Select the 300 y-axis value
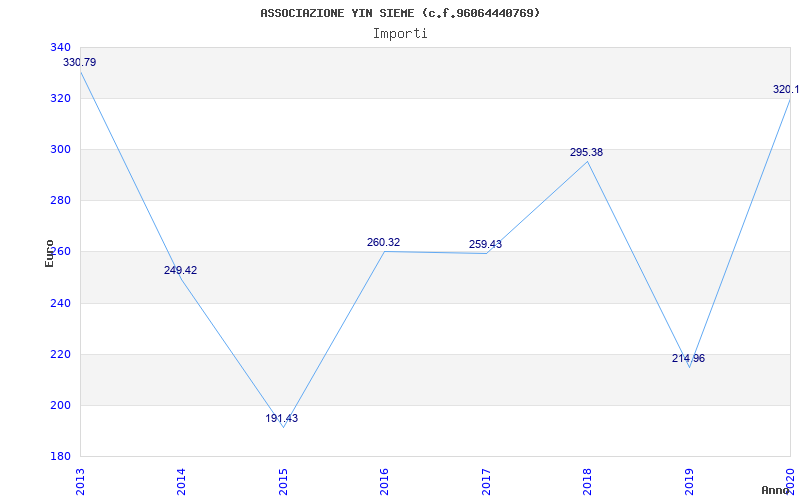This screenshot has height=500, width=800. [x=60, y=149]
